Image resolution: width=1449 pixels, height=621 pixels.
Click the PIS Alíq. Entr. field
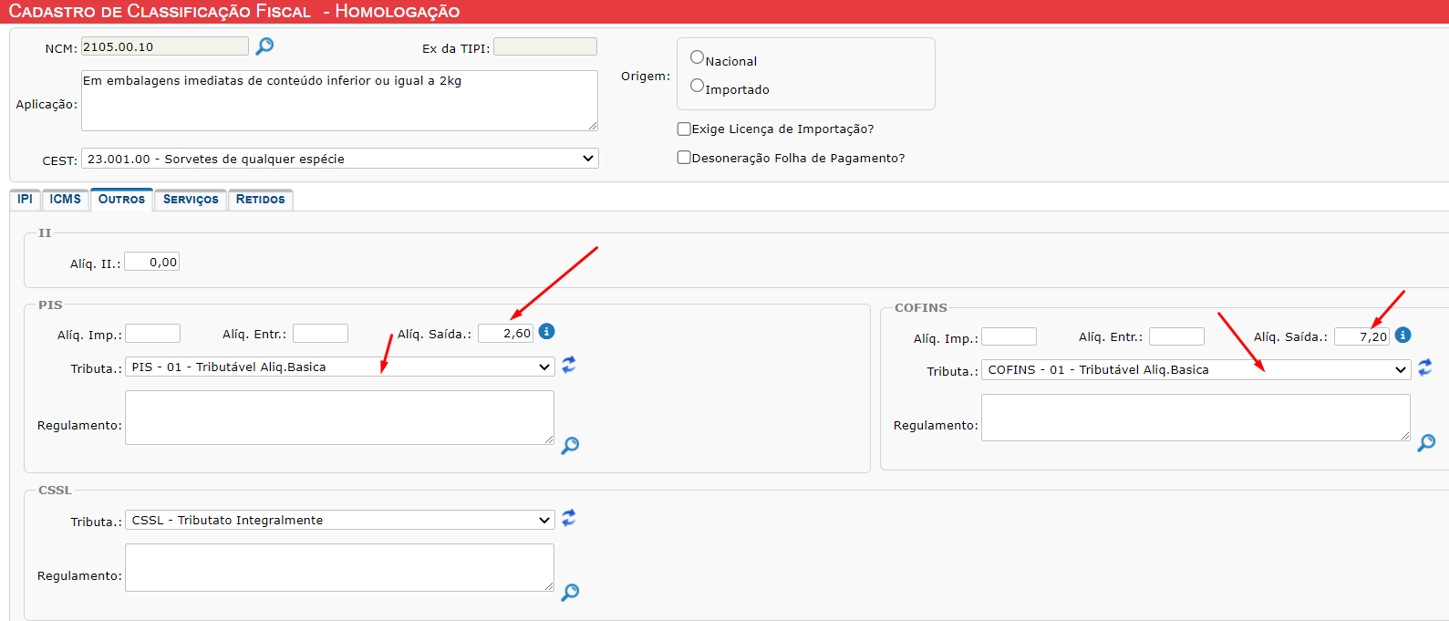tap(320, 333)
